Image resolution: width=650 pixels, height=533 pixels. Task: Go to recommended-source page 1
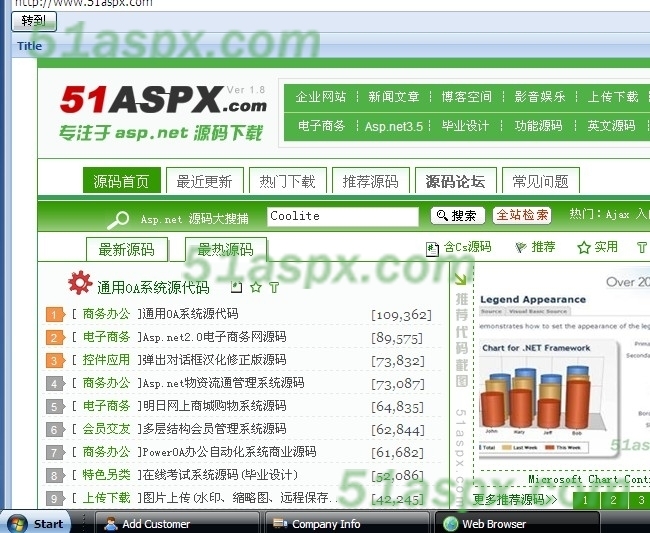click(x=585, y=500)
